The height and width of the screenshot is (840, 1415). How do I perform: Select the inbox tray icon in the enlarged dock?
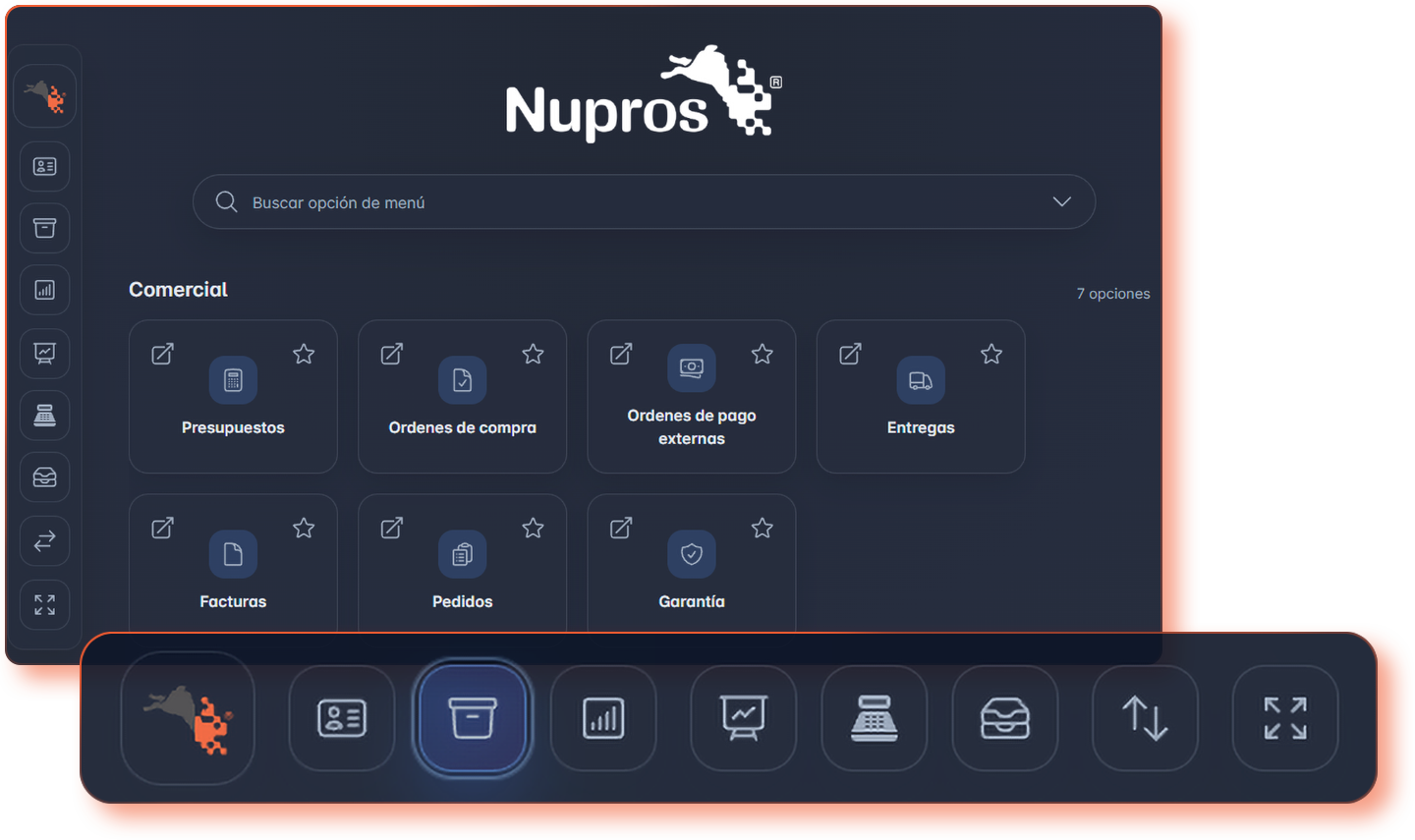point(1005,718)
